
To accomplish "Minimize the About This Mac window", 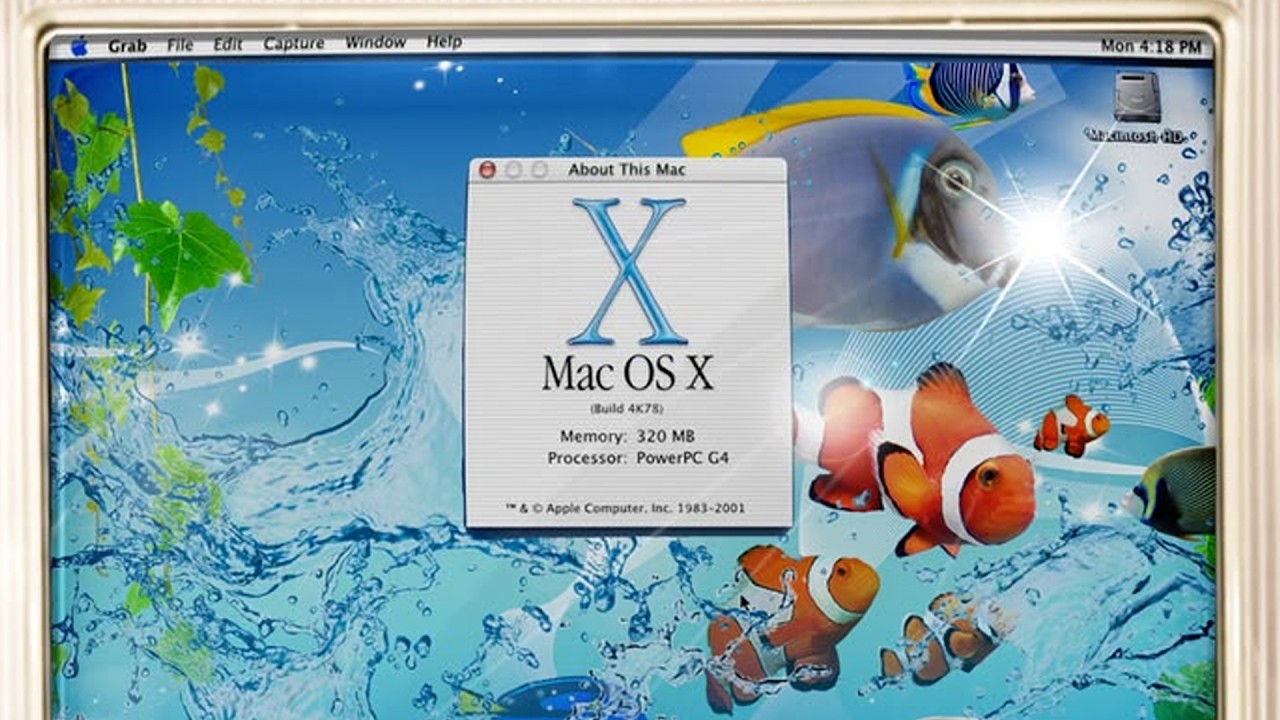I will (513, 170).
